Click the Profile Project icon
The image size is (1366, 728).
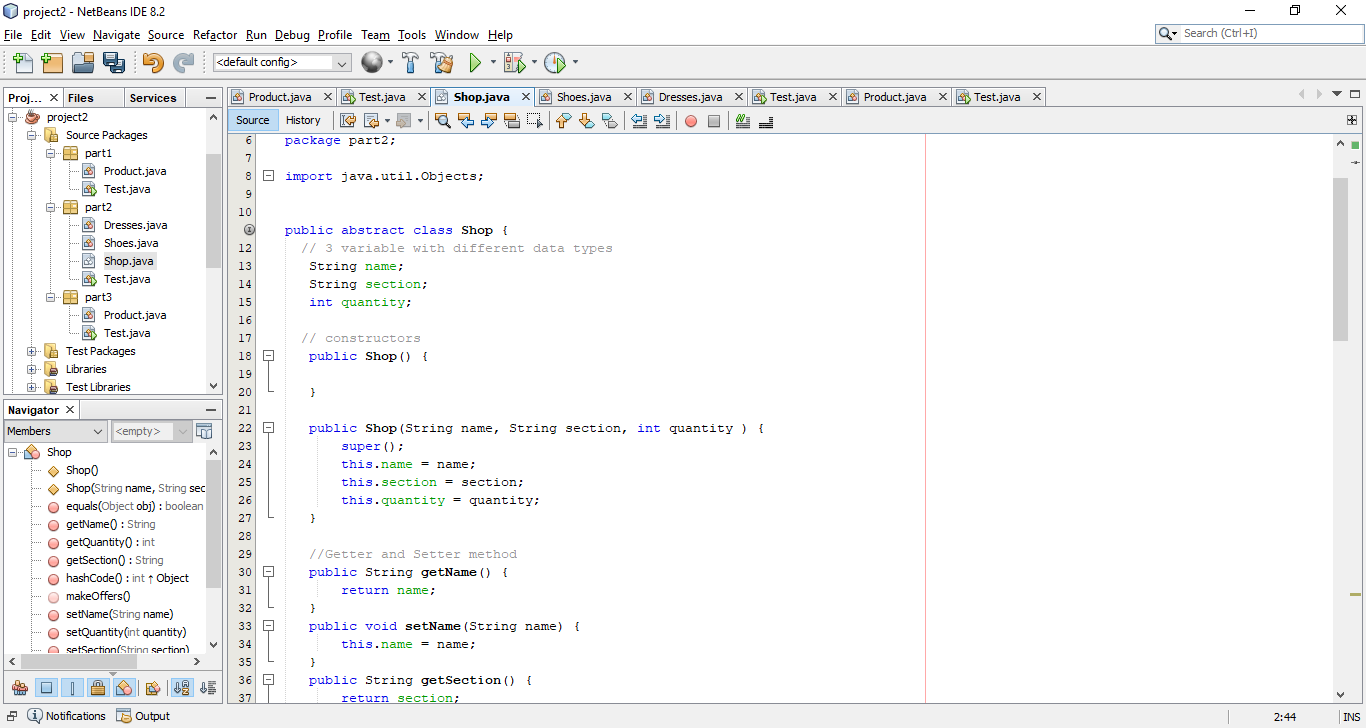556,62
